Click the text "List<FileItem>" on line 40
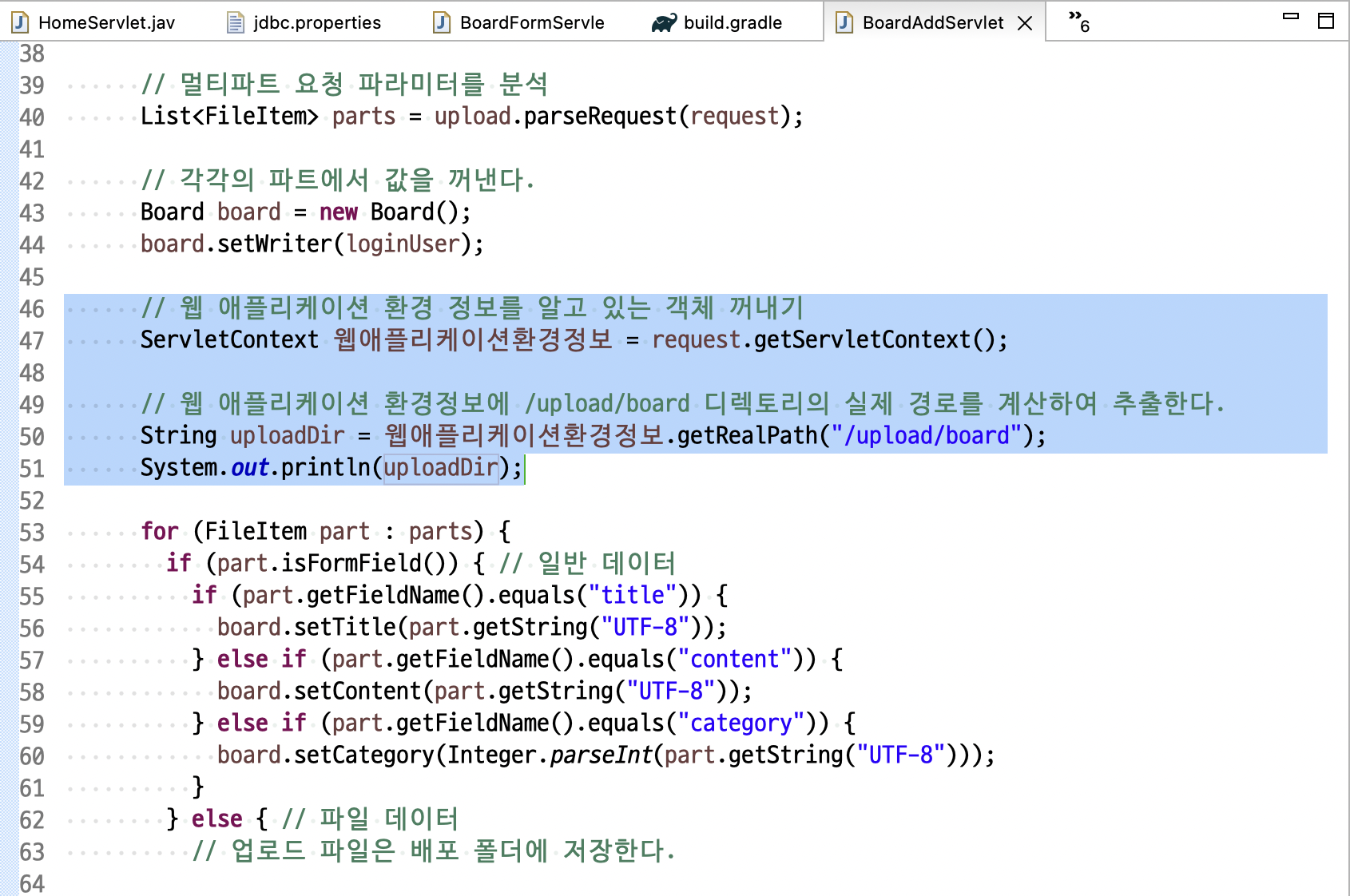Viewport: 1350px width, 896px height. pyautogui.click(x=229, y=117)
